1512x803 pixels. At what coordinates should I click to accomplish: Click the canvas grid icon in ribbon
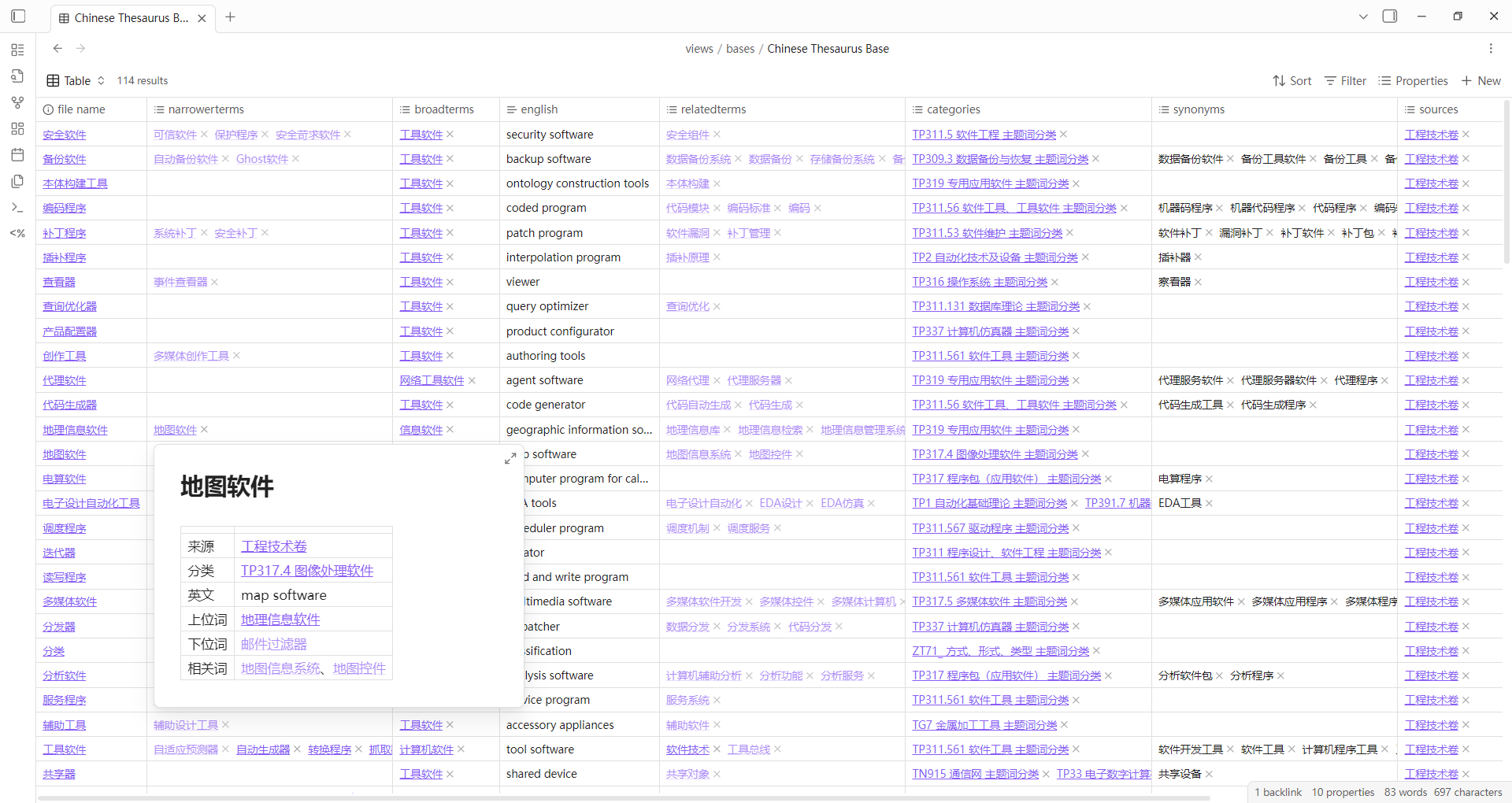tap(17, 128)
